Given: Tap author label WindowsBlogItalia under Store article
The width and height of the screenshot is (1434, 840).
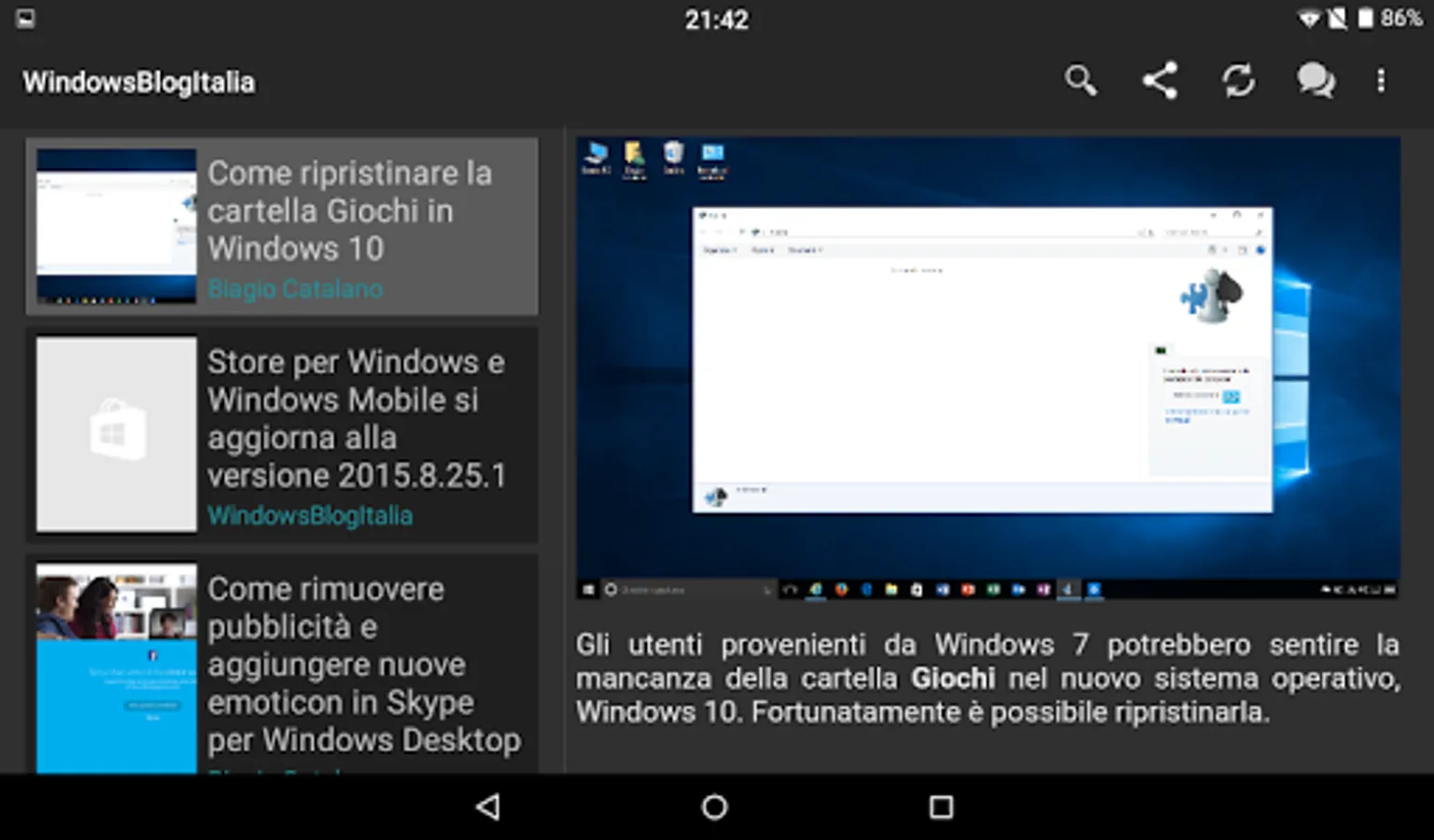Looking at the screenshot, I should [310, 515].
